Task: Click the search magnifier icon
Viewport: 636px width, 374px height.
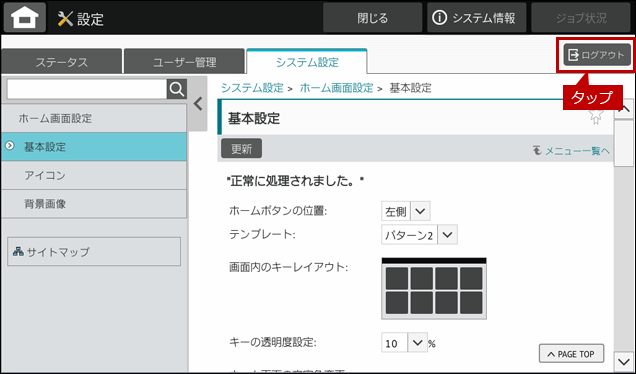Action: tap(177, 89)
